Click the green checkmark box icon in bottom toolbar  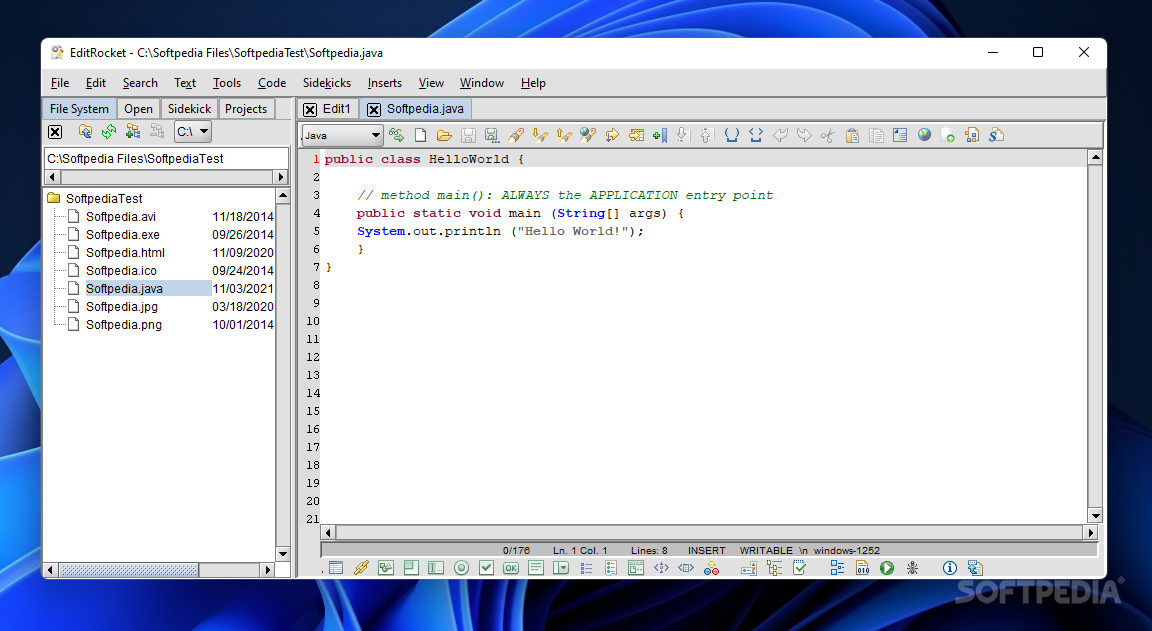click(x=486, y=568)
